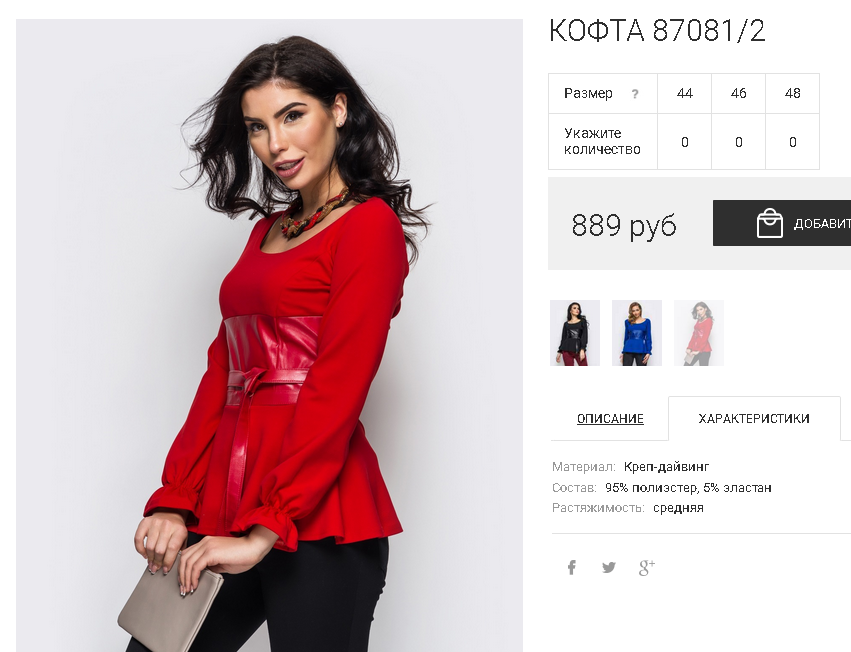The image size is (851, 652).
Task: Set quantity field for size 46
Action: pos(739,142)
